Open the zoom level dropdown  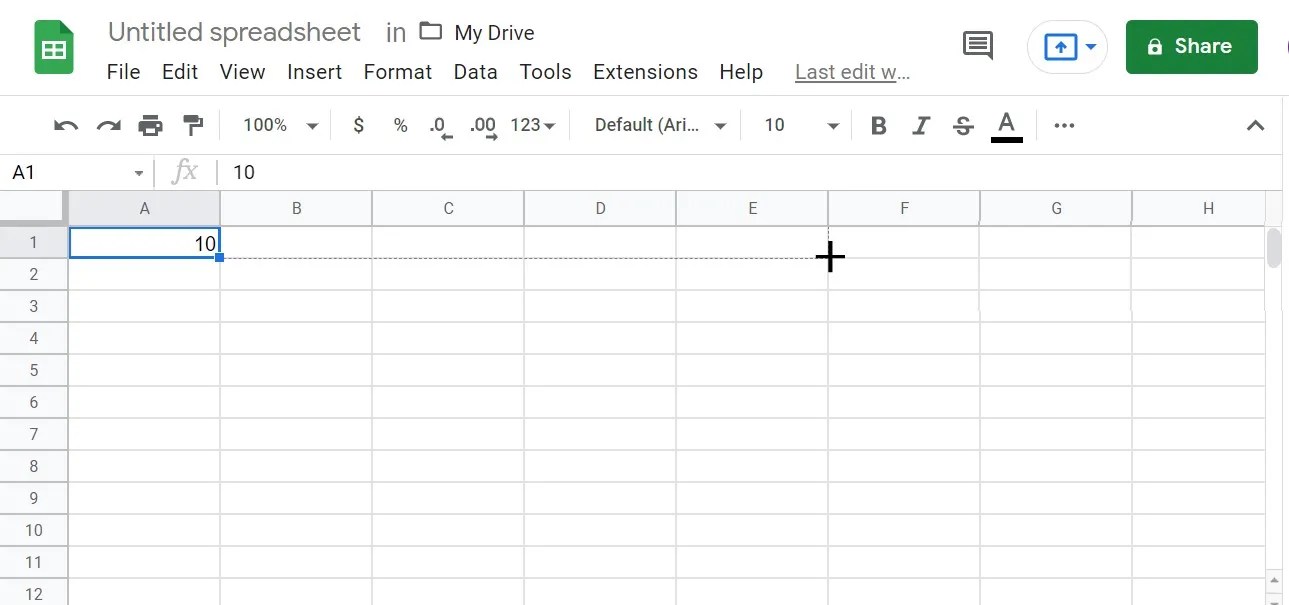click(x=279, y=125)
